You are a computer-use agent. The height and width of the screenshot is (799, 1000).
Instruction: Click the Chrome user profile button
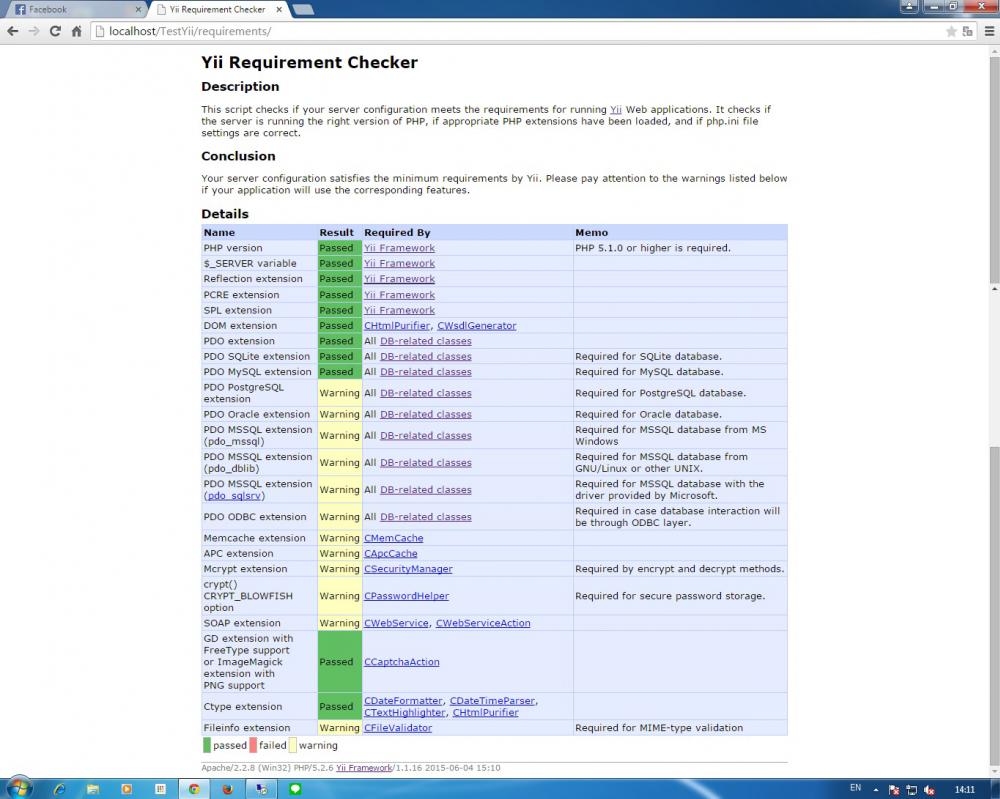[909, 6]
